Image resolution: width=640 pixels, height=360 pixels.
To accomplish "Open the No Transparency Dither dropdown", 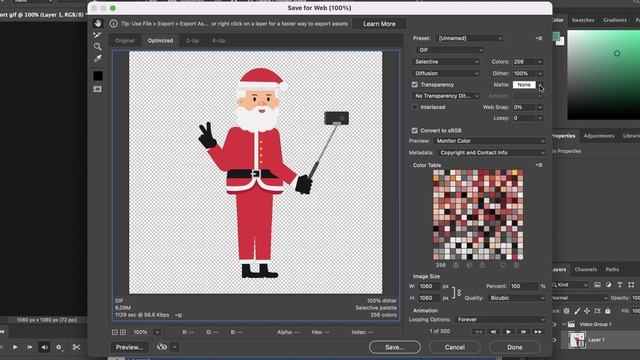I will (x=446, y=96).
